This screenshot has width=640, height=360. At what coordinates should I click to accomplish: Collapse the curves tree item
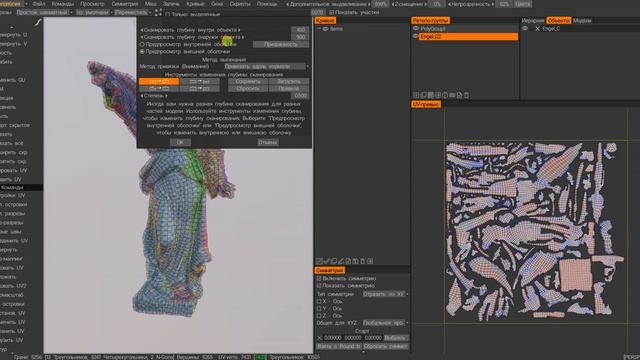click(x=319, y=29)
